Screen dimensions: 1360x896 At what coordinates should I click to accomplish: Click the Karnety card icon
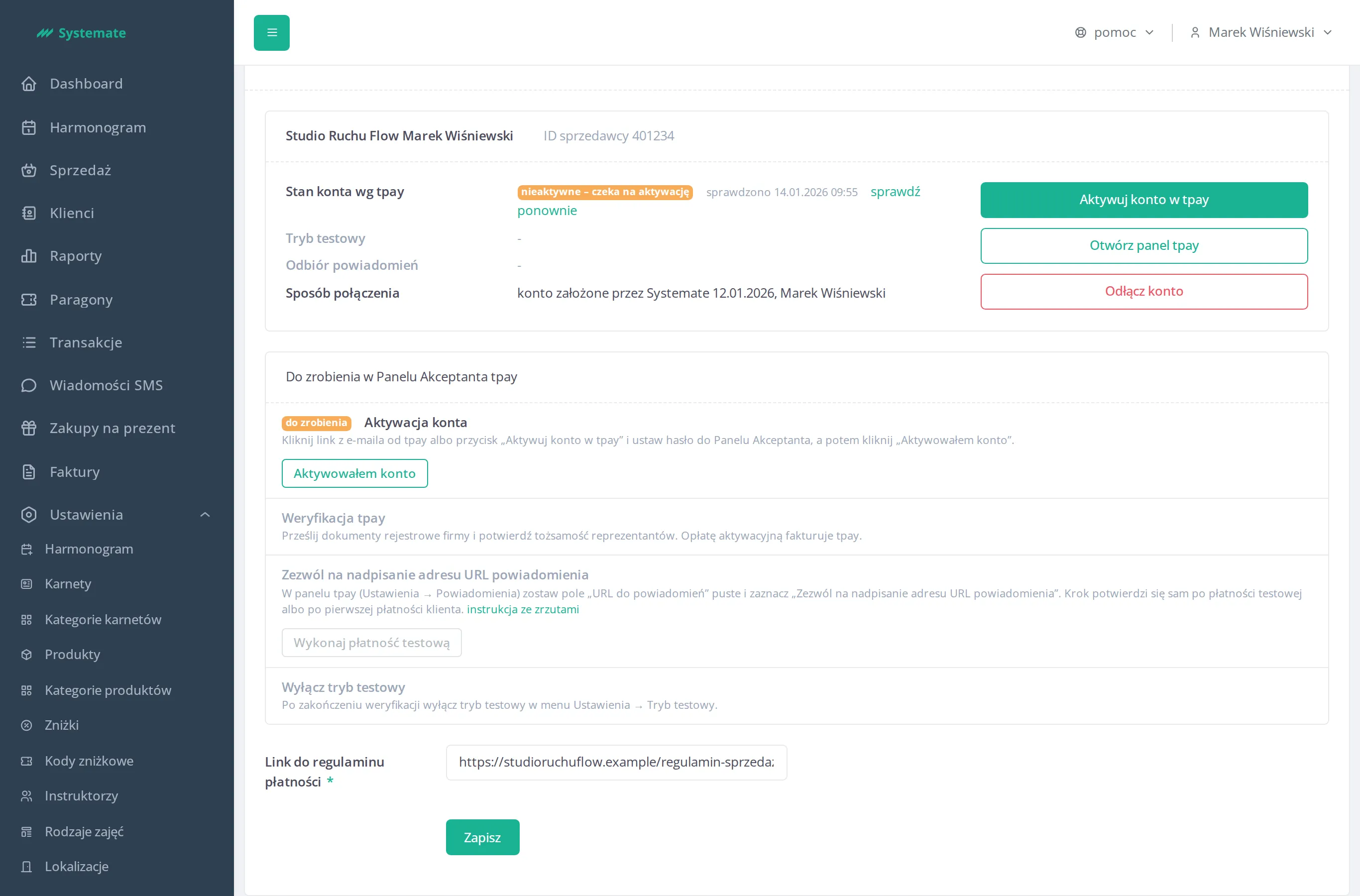tap(26, 584)
